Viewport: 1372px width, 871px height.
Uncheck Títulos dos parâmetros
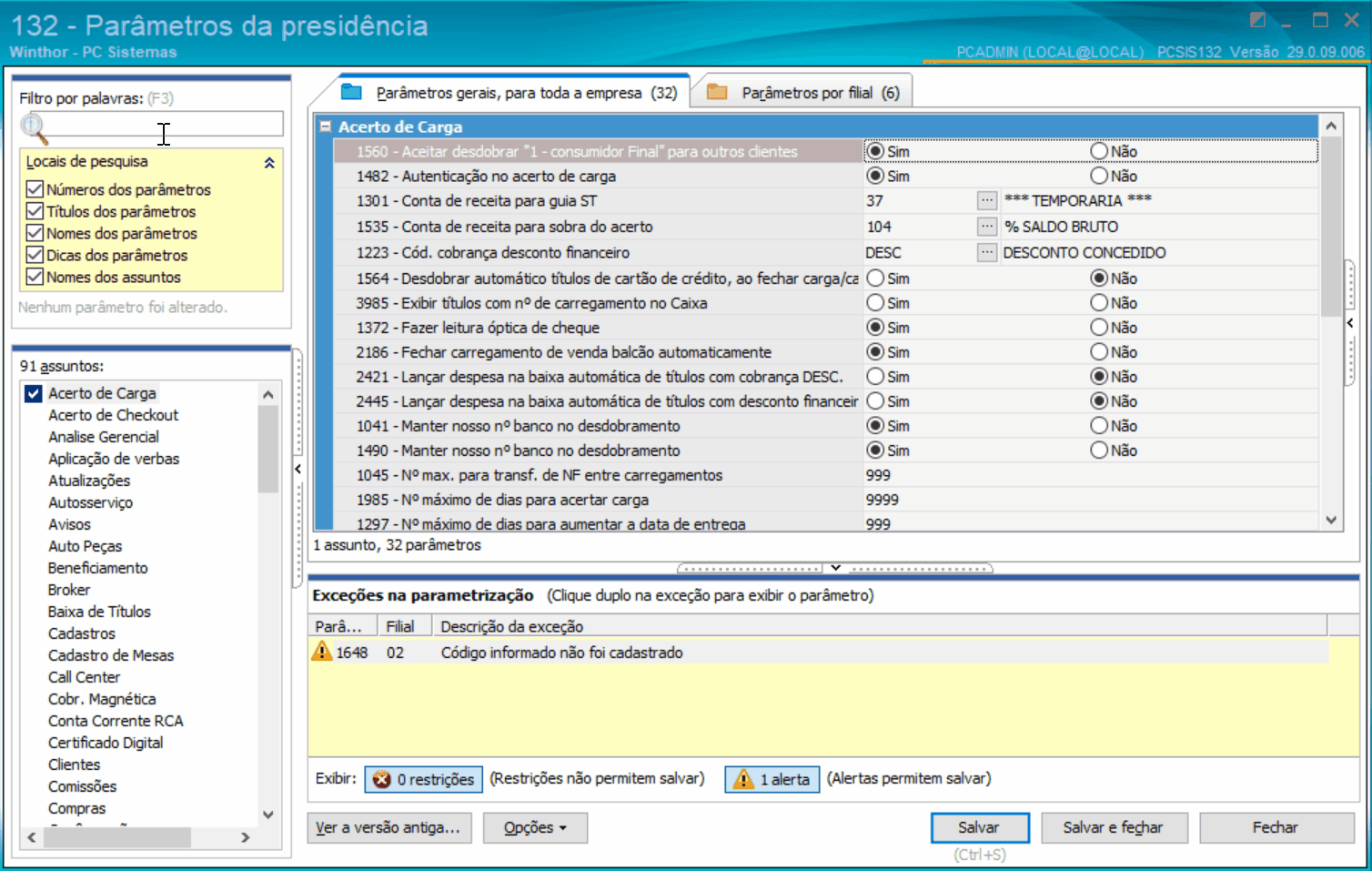click(35, 211)
